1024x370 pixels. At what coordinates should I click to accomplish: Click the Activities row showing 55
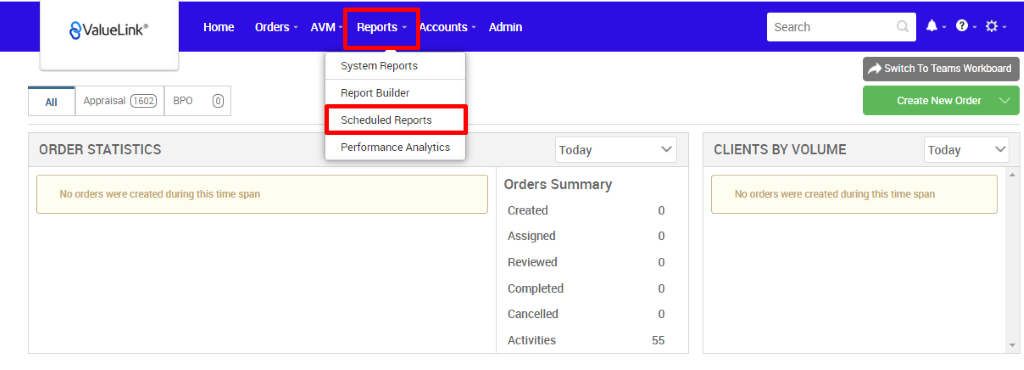pos(586,340)
